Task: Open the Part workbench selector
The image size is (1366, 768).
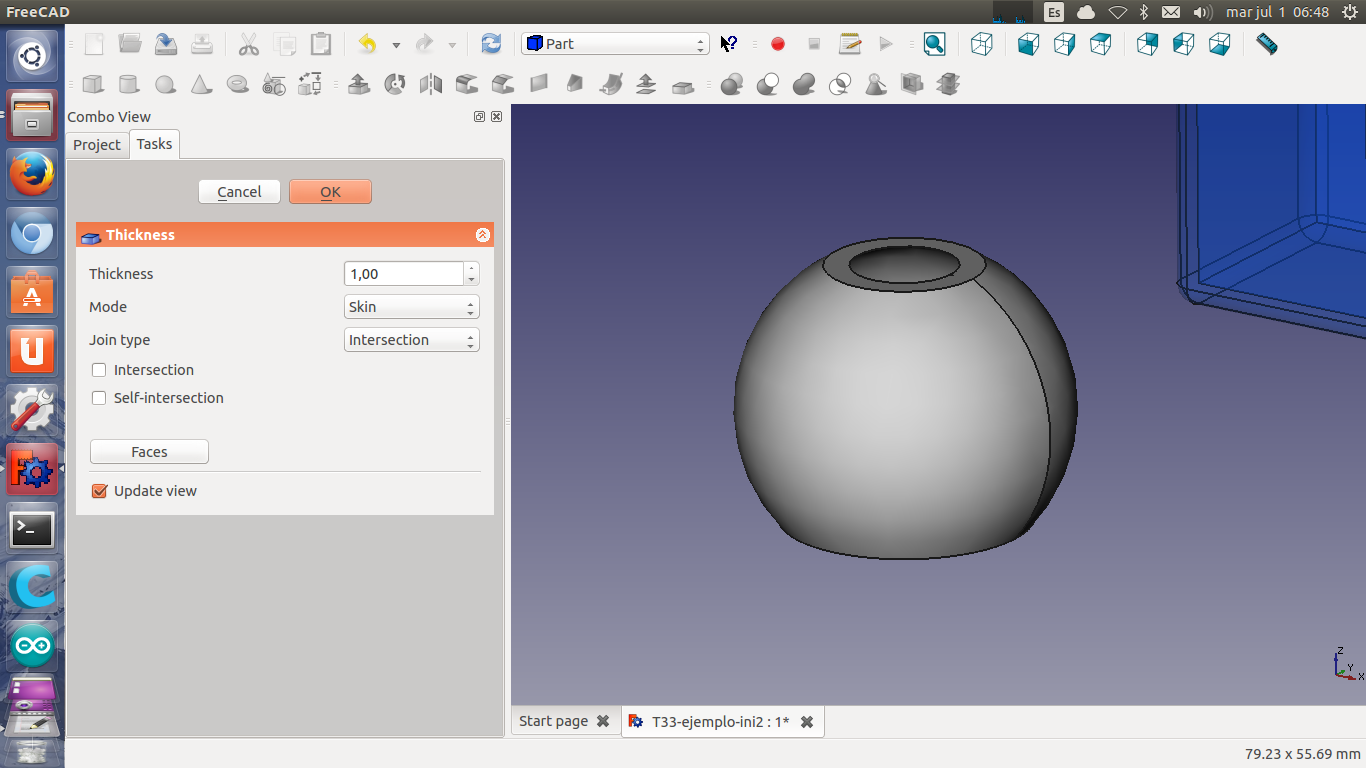Action: click(615, 44)
